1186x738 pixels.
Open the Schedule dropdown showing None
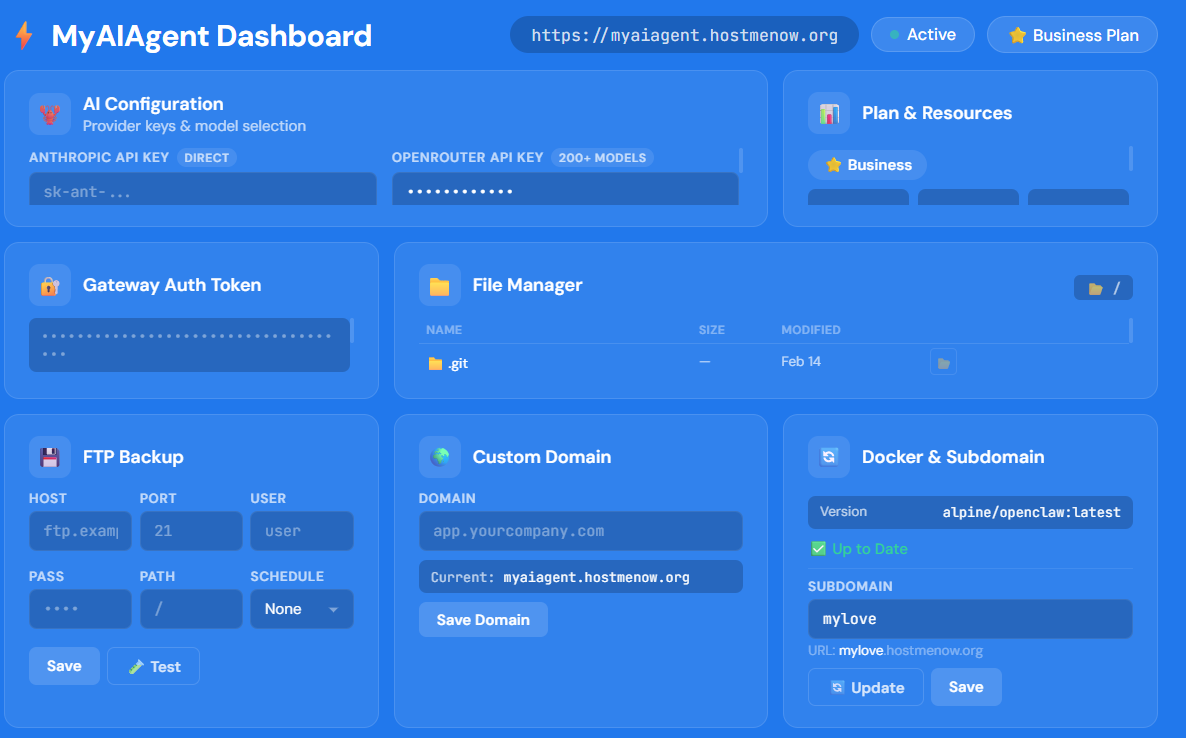click(301, 609)
